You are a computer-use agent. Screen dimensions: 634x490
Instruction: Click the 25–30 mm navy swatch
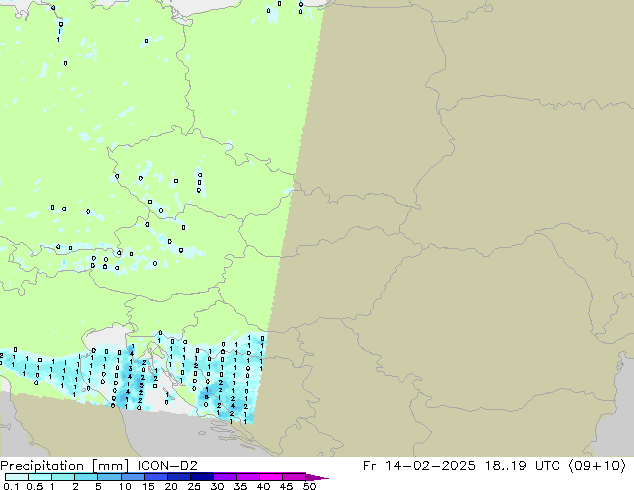[x=201, y=477]
